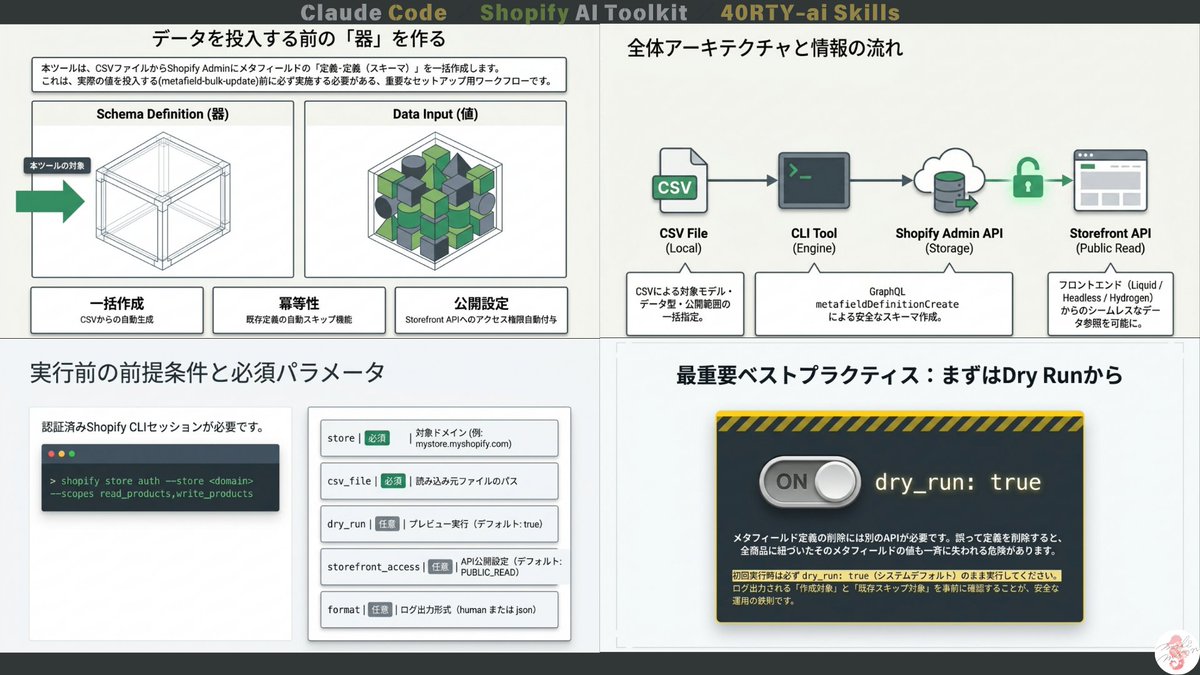Screen dimensions: 1200x675
Task: Click the red dot in terminal window
Action: coord(52,453)
